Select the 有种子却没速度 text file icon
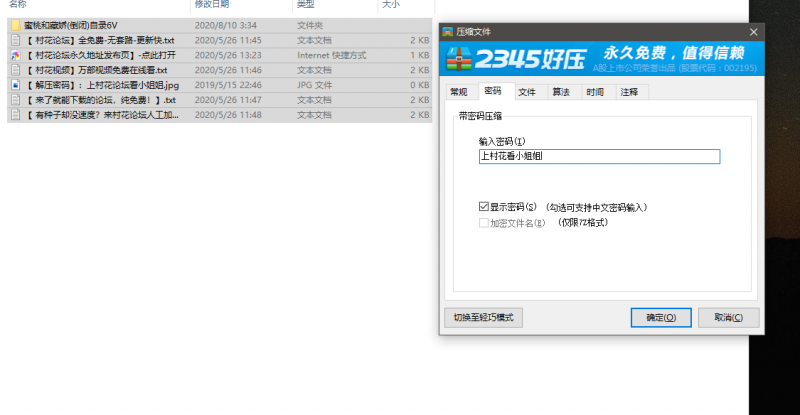The height and width of the screenshot is (415, 800). point(15,115)
